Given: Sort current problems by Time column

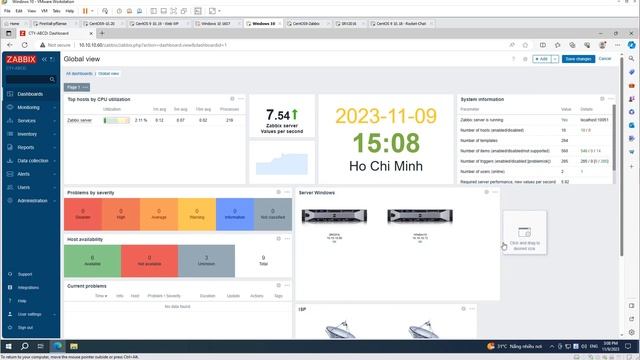Looking at the screenshot, I should click(101, 296).
